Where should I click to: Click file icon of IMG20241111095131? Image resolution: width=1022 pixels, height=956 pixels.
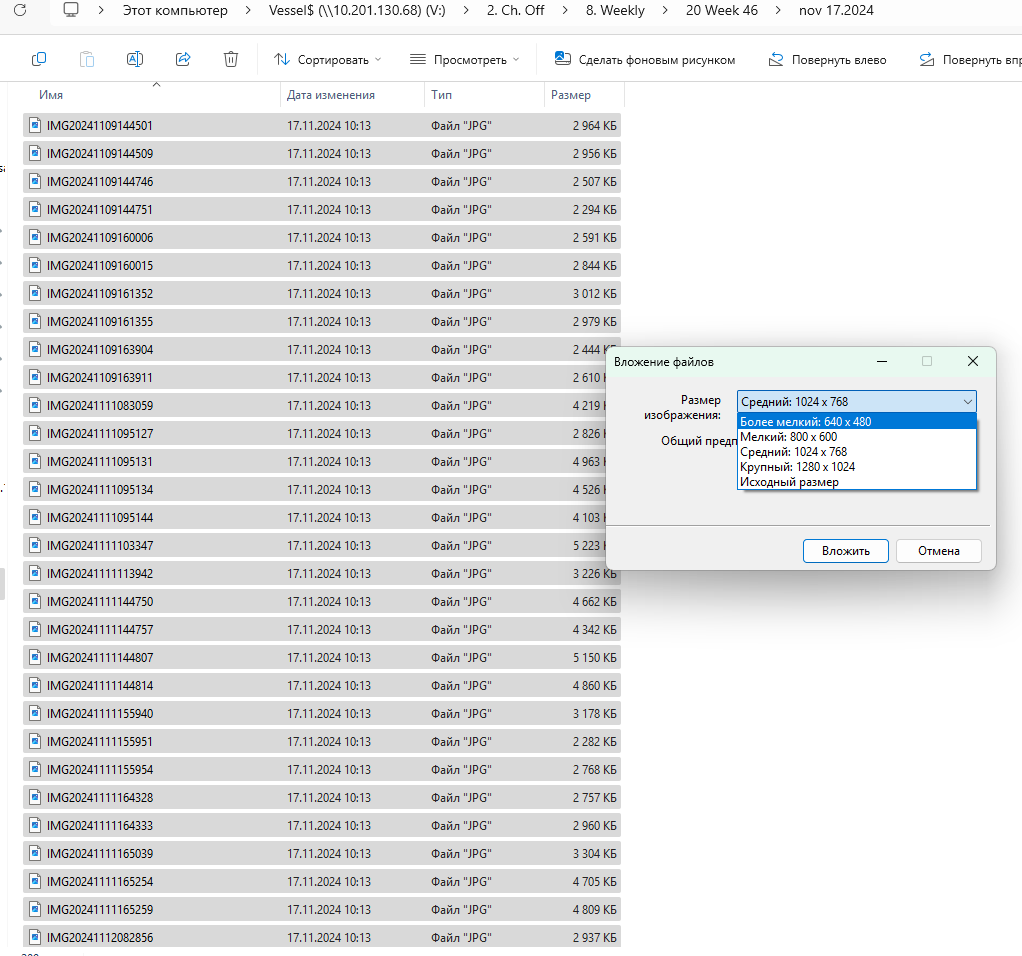(x=35, y=461)
